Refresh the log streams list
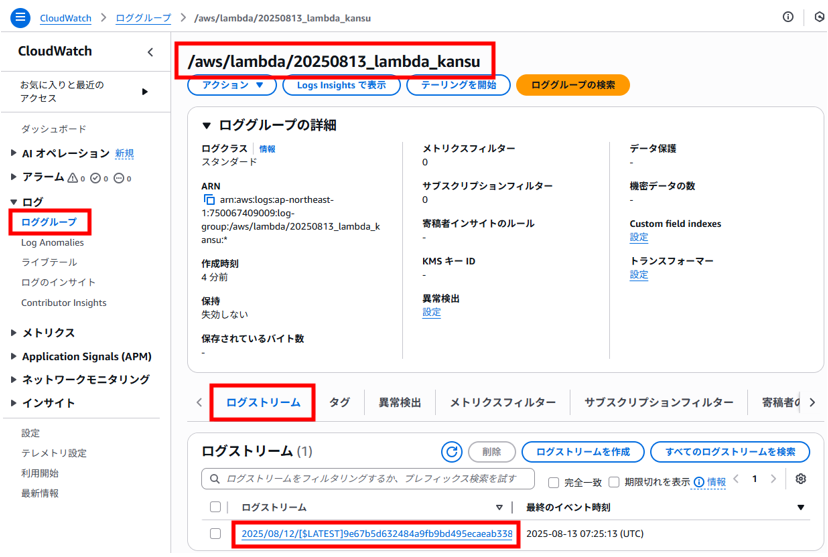This screenshot has height=557, width=828. pos(451,451)
